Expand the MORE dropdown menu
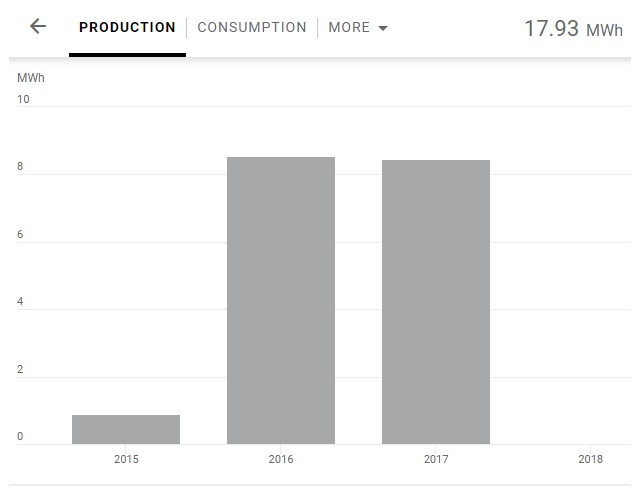640x500 pixels. (357, 28)
